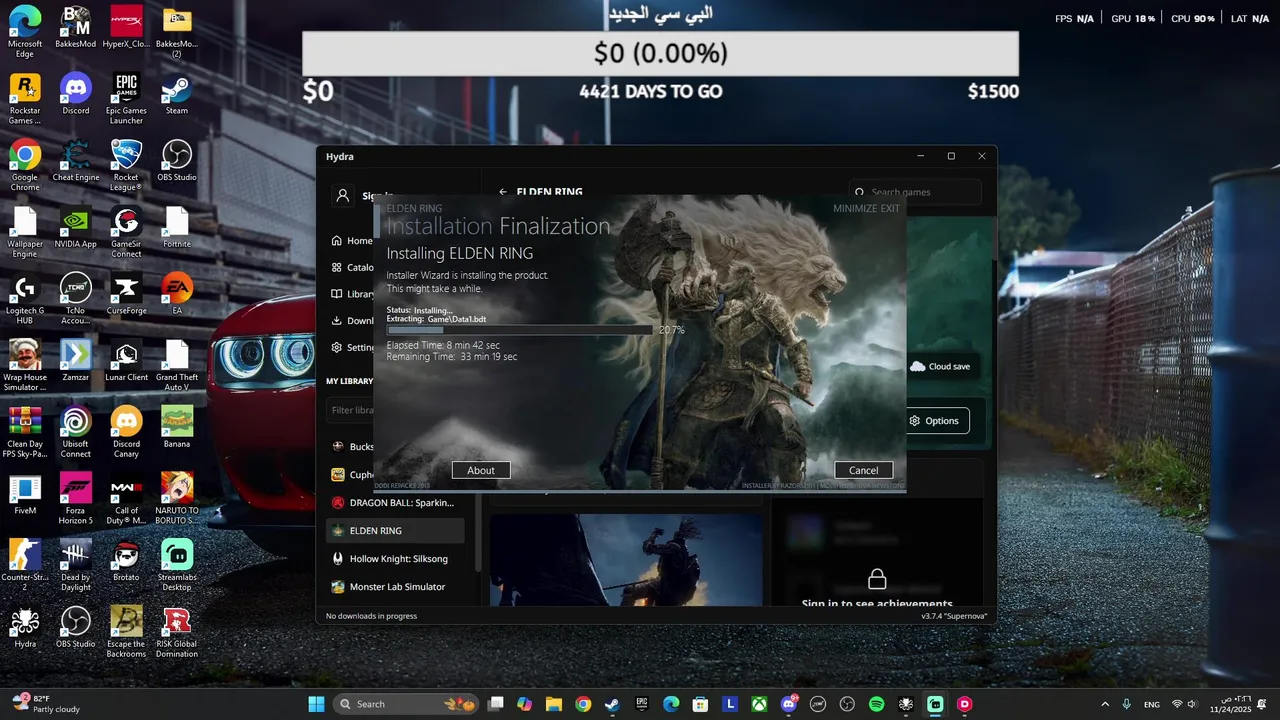This screenshot has width=1280, height=720.
Task: Open Rocket League desktop icon
Action: 126,165
